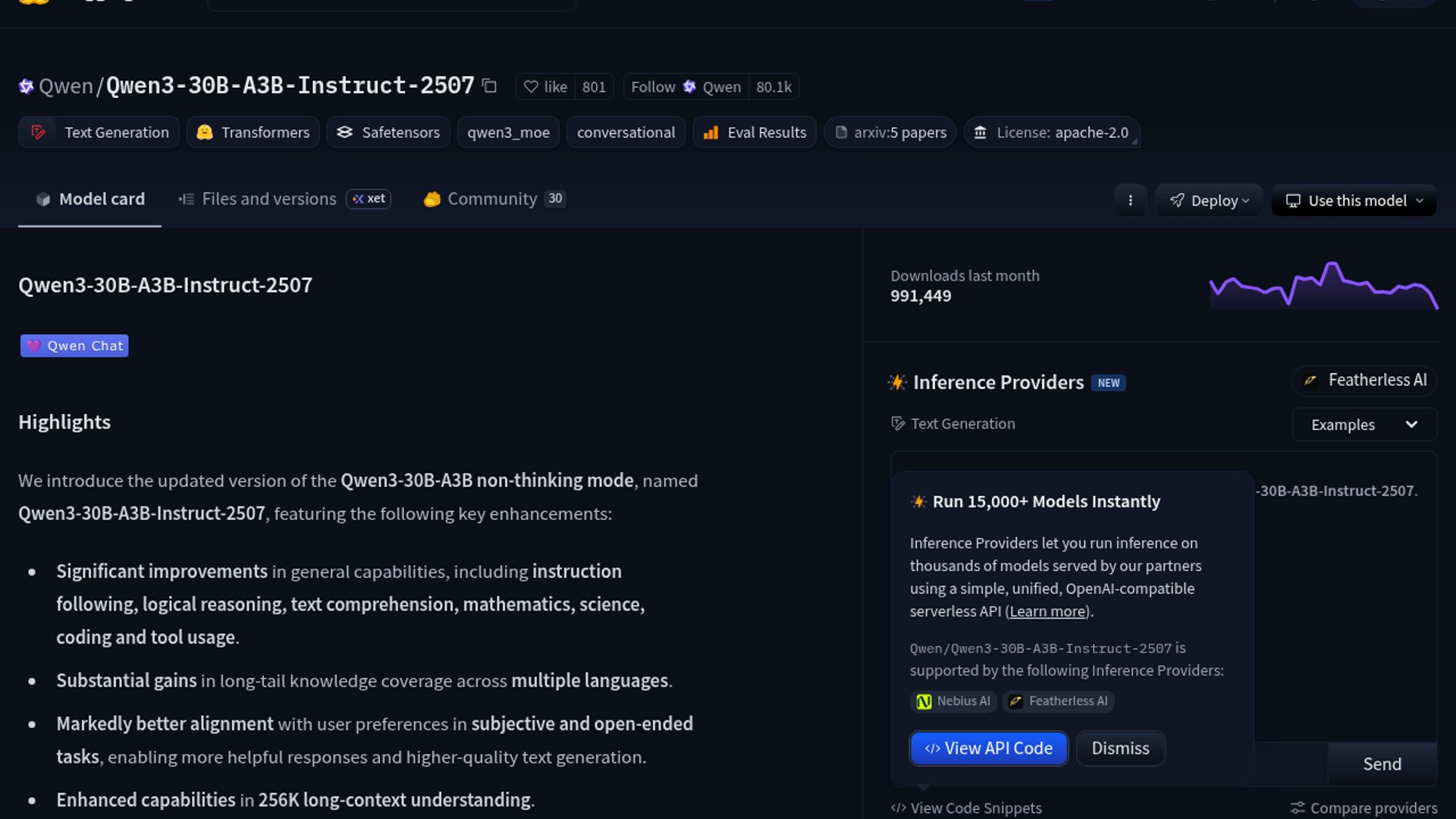Open Compare providers link
This screenshot has width=1456, height=819.
point(1364,808)
